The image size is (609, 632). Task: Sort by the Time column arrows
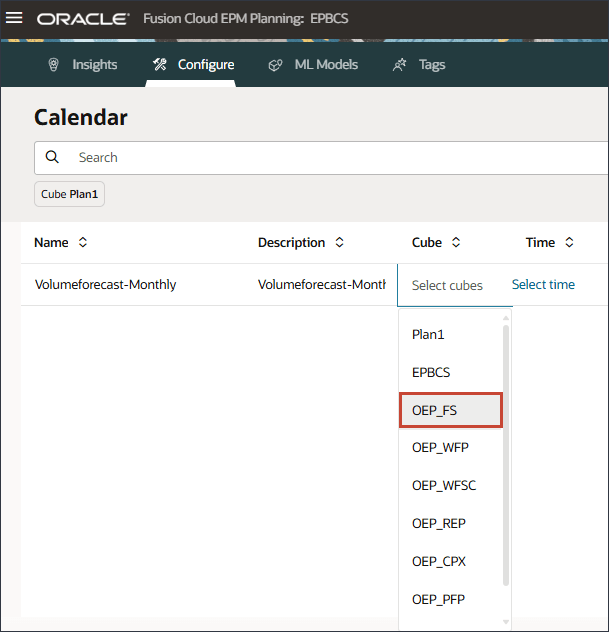[x=569, y=242]
